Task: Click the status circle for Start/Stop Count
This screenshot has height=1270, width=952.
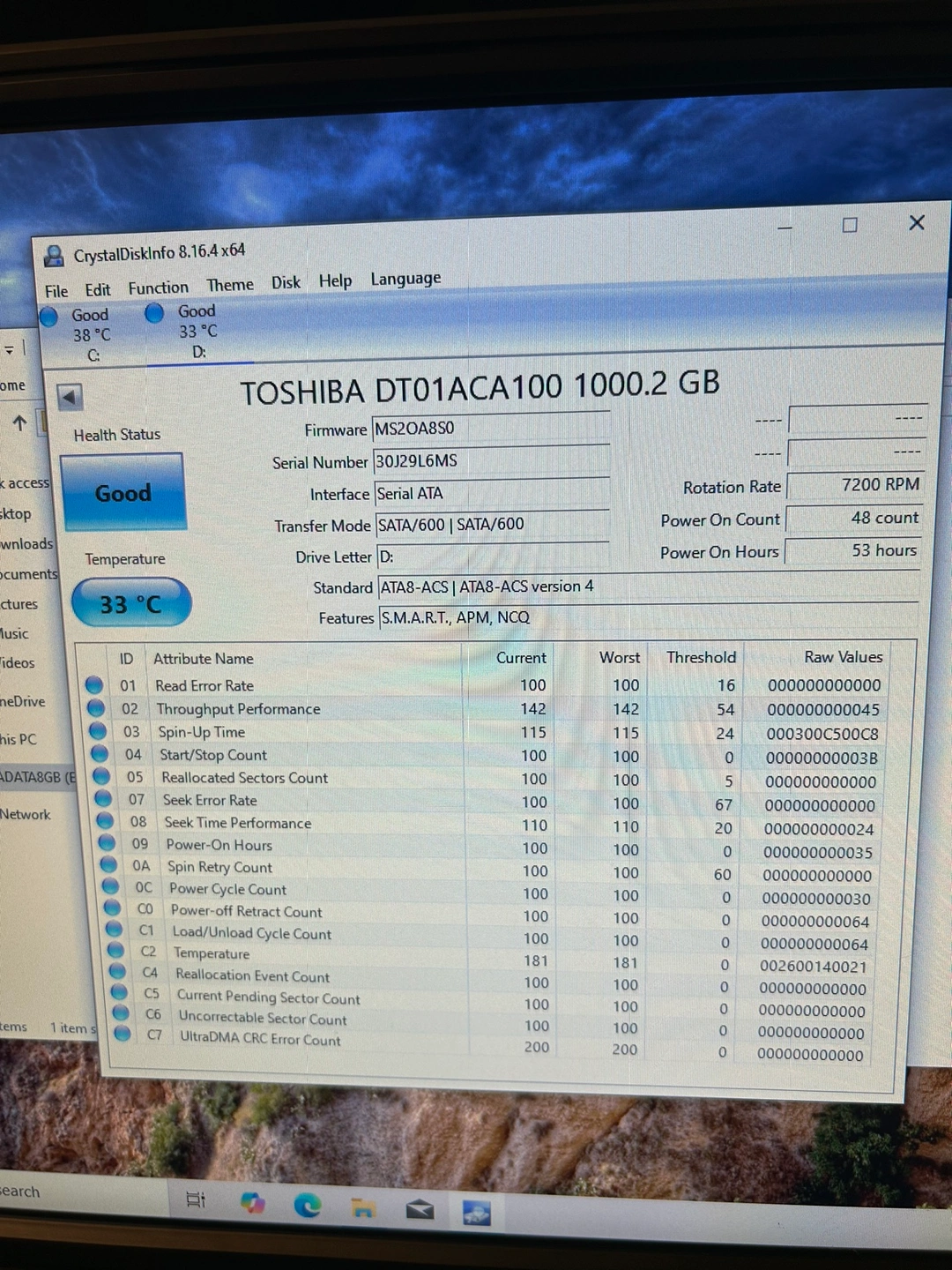Action: click(x=100, y=754)
